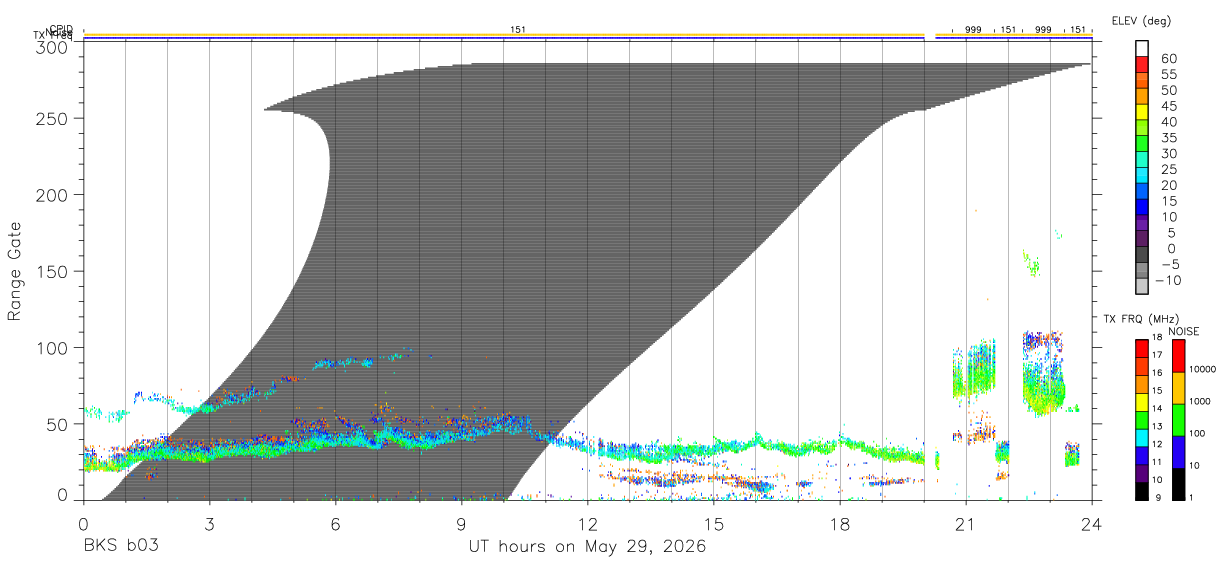
Task: Click the -10 label on ELEV colorbar
Action: [x=1168, y=280]
